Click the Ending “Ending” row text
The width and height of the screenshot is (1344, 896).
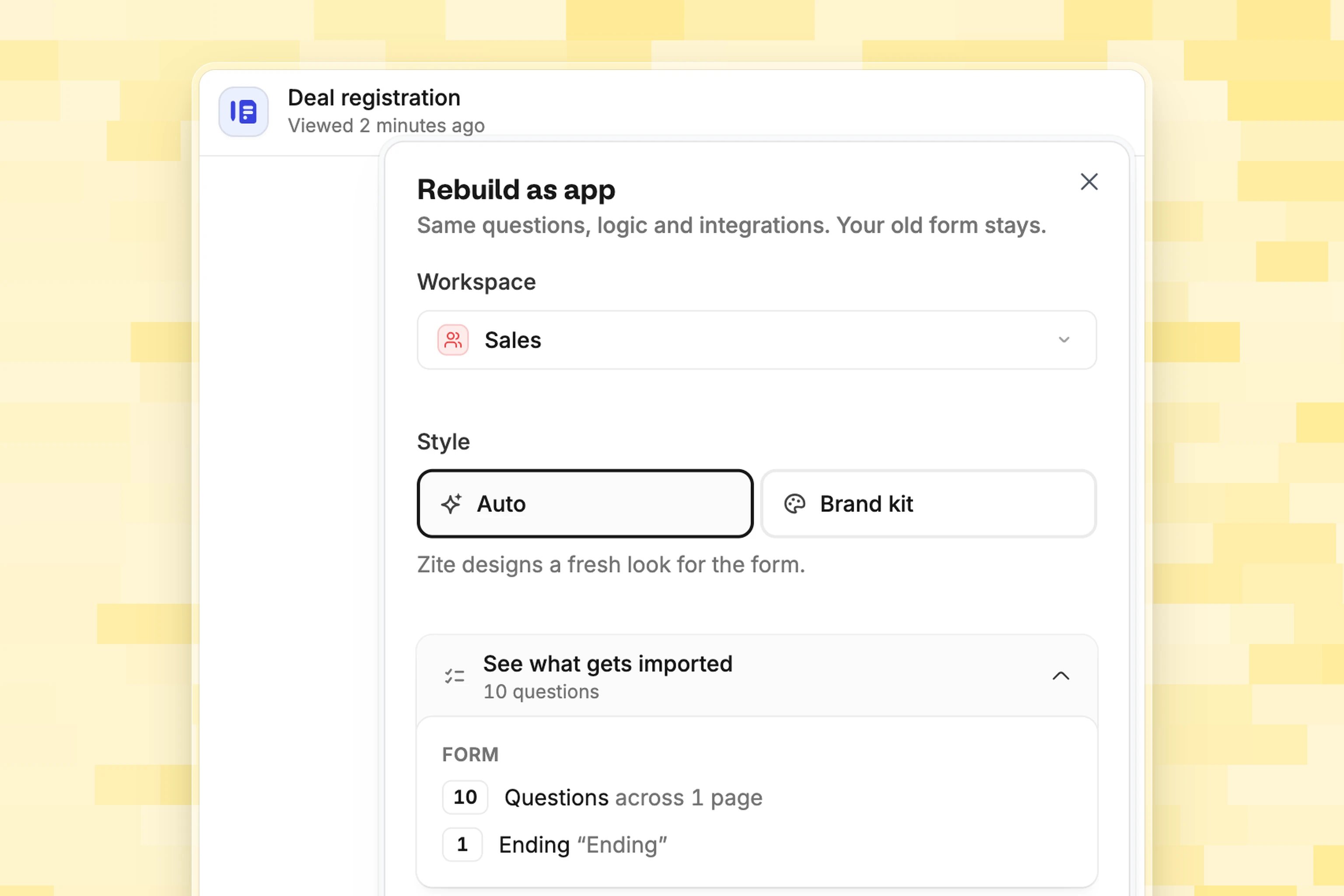(583, 845)
